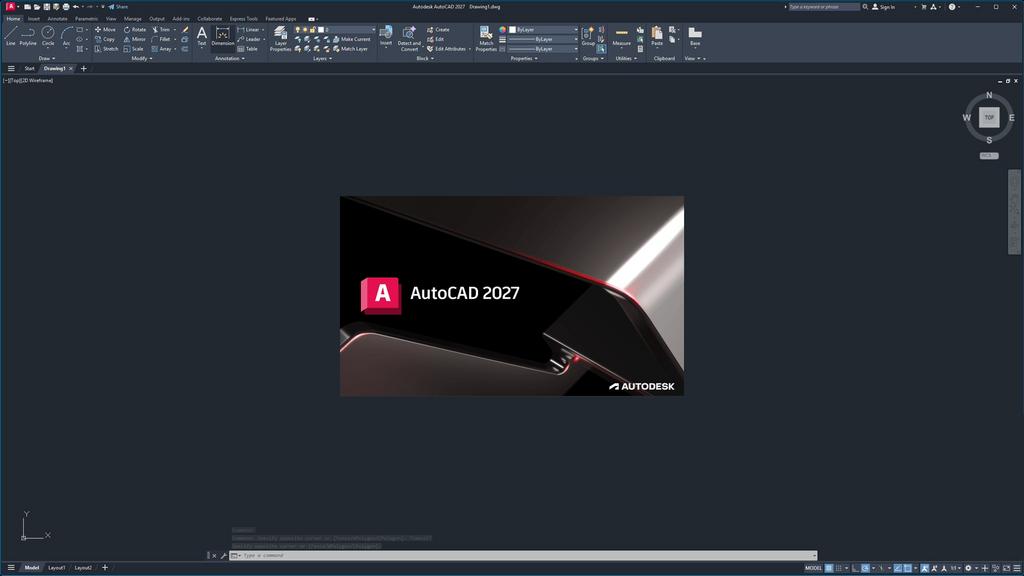Activate the Move command
The width and height of the screenshot is (1024, 576).
coord(102,30)
